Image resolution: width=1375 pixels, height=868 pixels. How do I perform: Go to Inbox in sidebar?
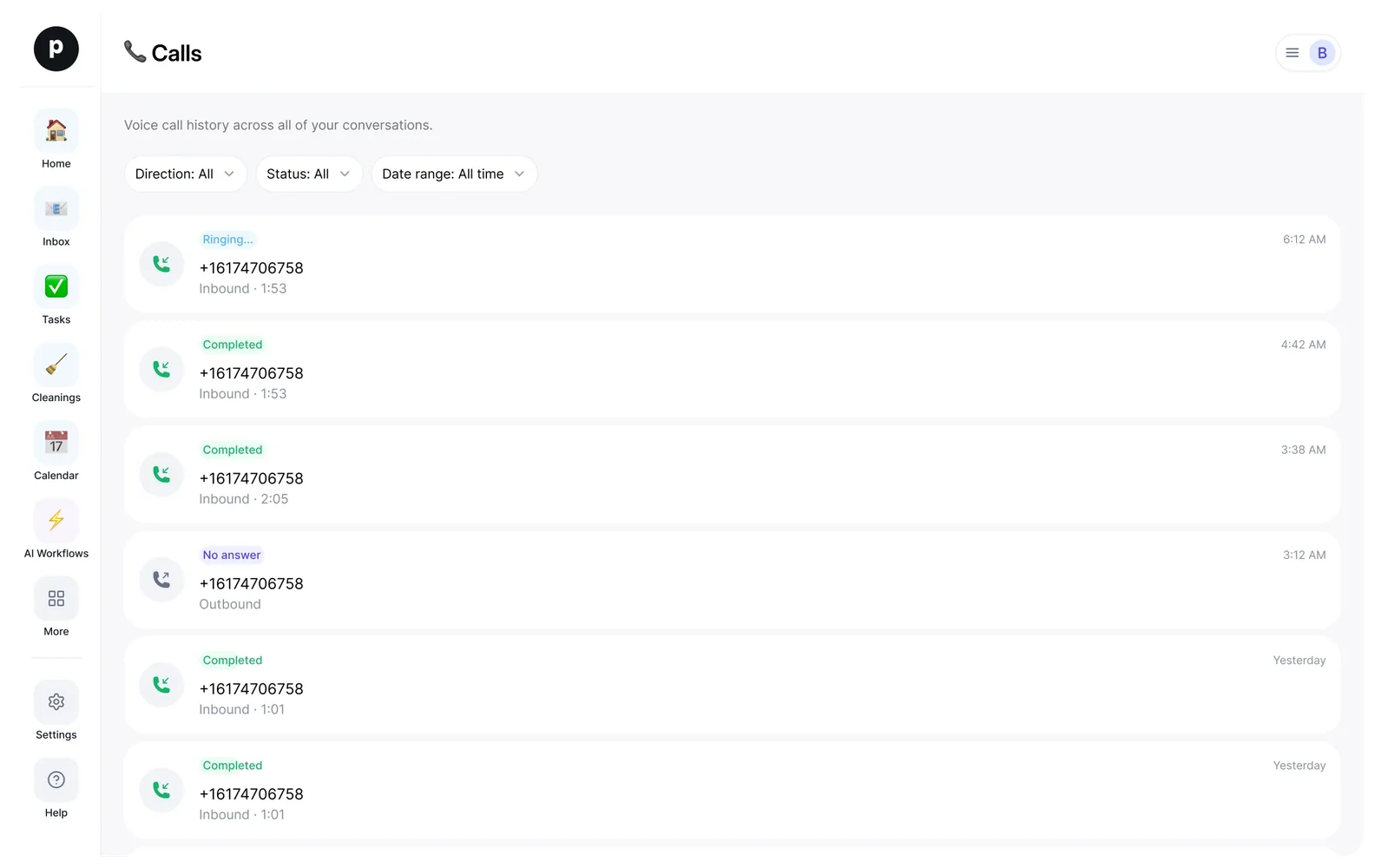[56, 218]
